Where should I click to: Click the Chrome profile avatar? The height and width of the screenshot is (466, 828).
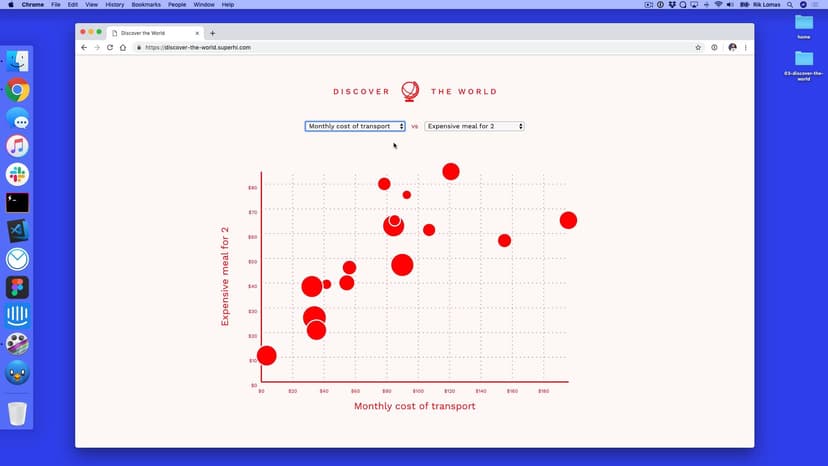coord(732,47)
